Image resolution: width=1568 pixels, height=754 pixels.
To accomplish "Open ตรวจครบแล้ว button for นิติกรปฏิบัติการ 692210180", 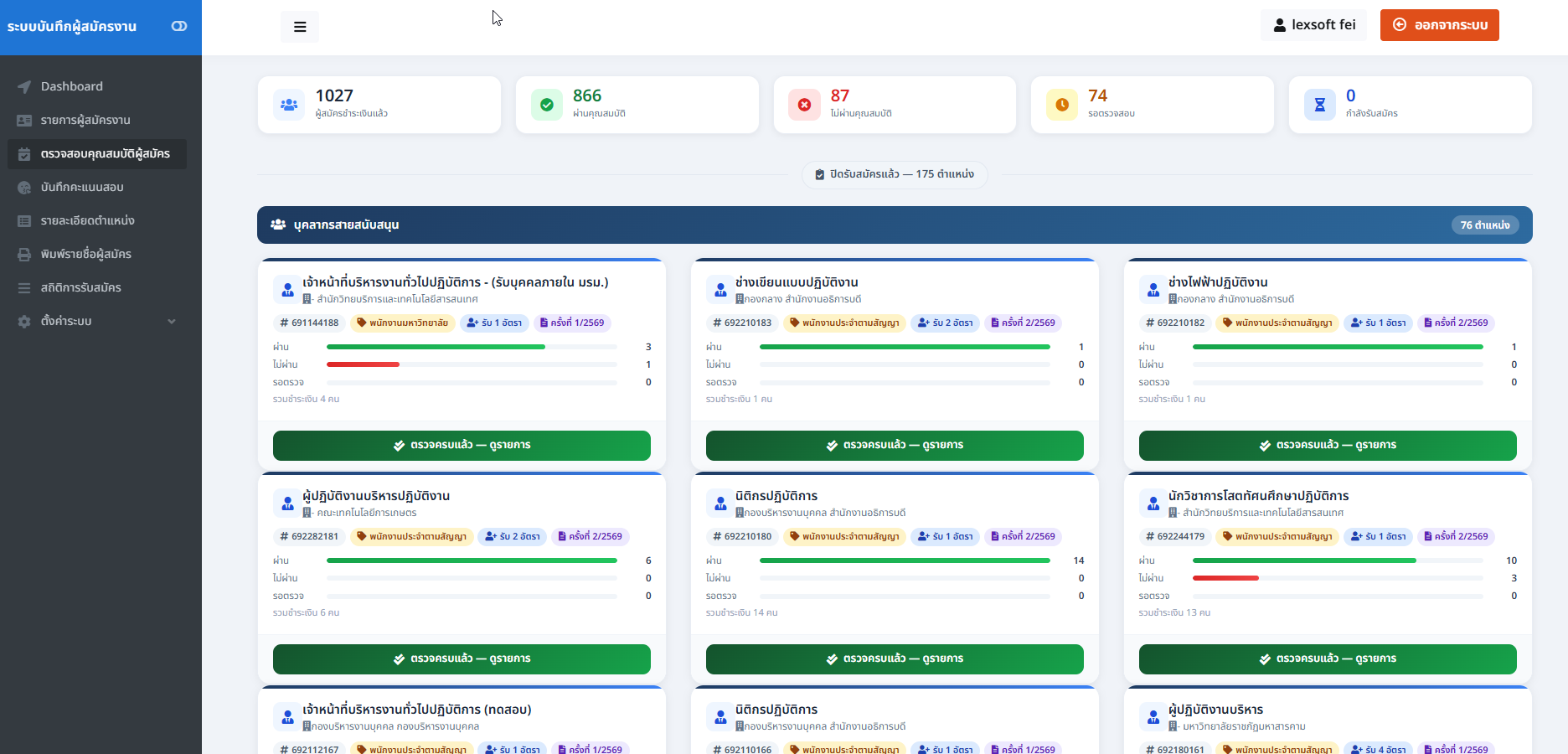I will coord(895,659).
